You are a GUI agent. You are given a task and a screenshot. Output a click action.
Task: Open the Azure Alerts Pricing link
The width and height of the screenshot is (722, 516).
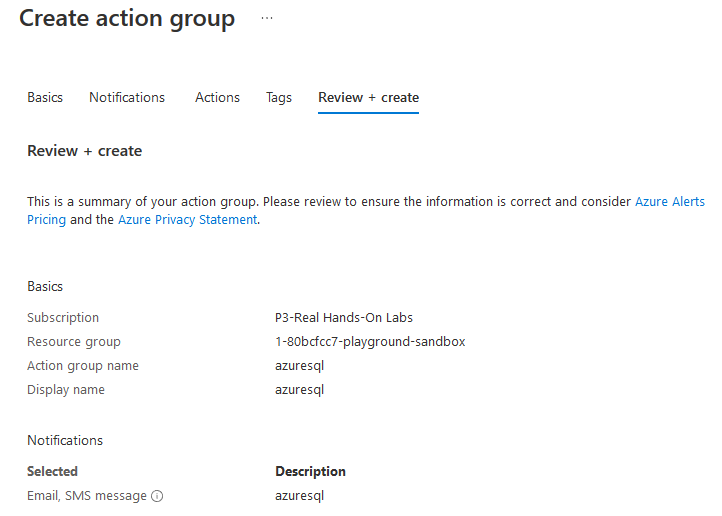pyautogui.click(x=669, y=202)
